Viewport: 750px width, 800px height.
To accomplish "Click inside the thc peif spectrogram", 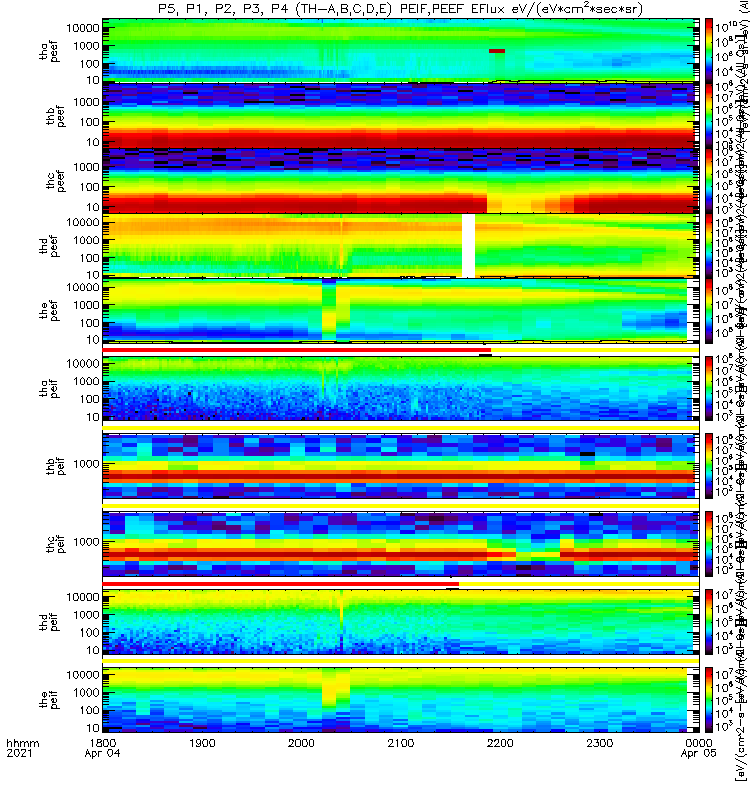I will click(401, 544).
